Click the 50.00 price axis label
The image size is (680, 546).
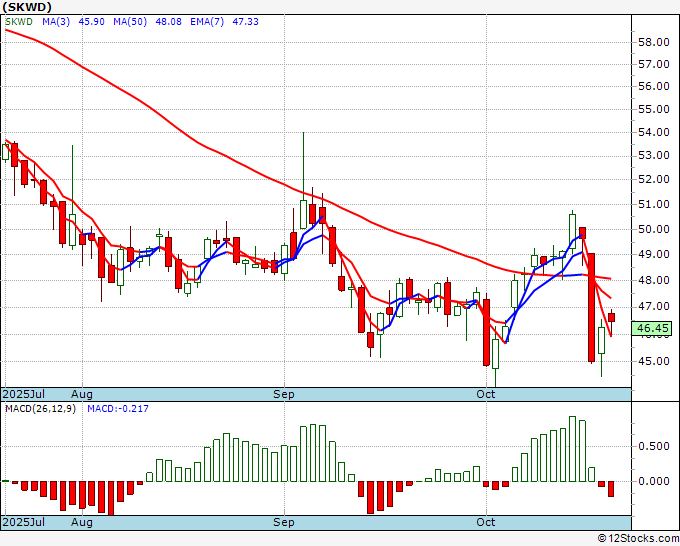coord(654,229)
